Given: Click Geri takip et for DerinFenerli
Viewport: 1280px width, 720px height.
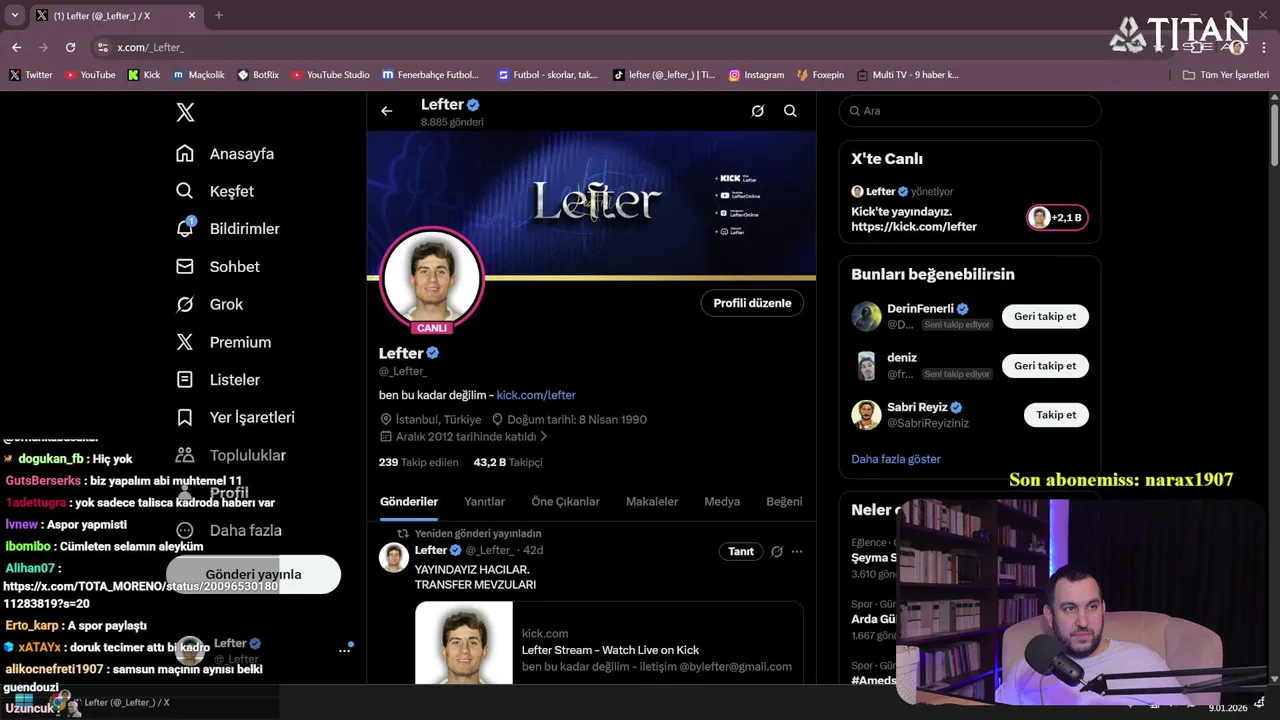Looking at the screenshot, I should tap(1045, 316).
